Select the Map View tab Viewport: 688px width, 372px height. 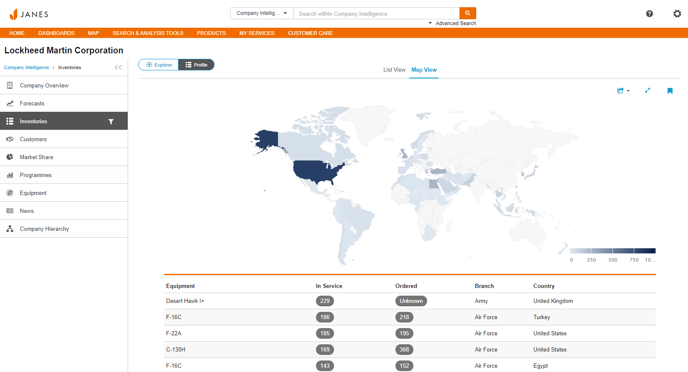click(424, 70)
